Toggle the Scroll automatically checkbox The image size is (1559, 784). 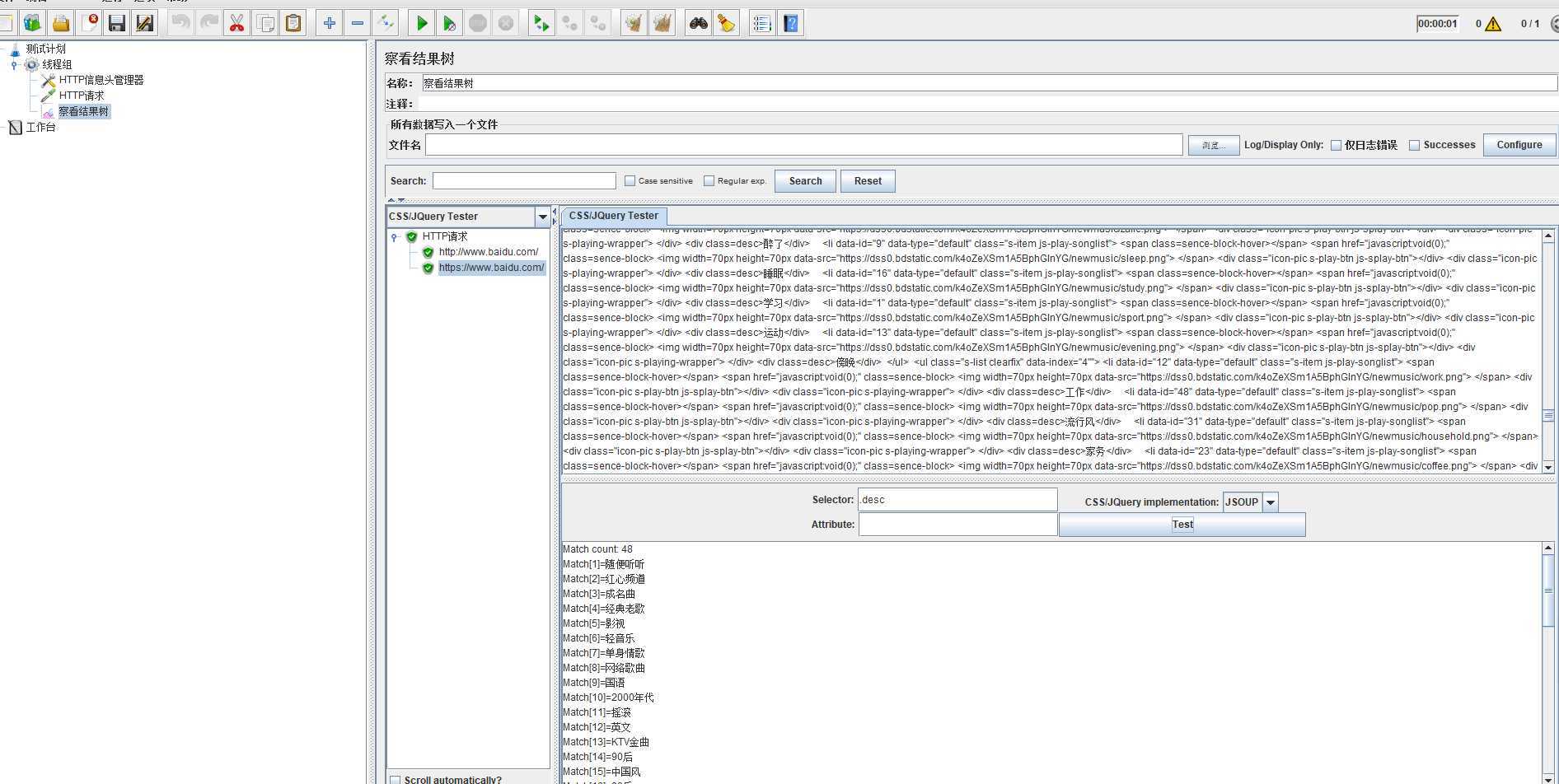pos(396,780)
